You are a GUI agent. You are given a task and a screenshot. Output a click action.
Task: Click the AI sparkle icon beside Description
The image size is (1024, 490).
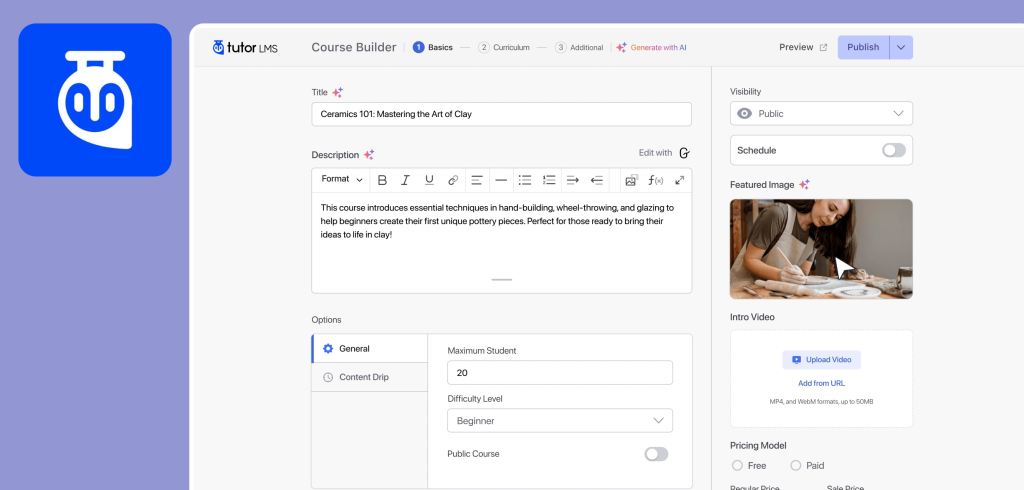pyautogui.click(x=369, y=155)
